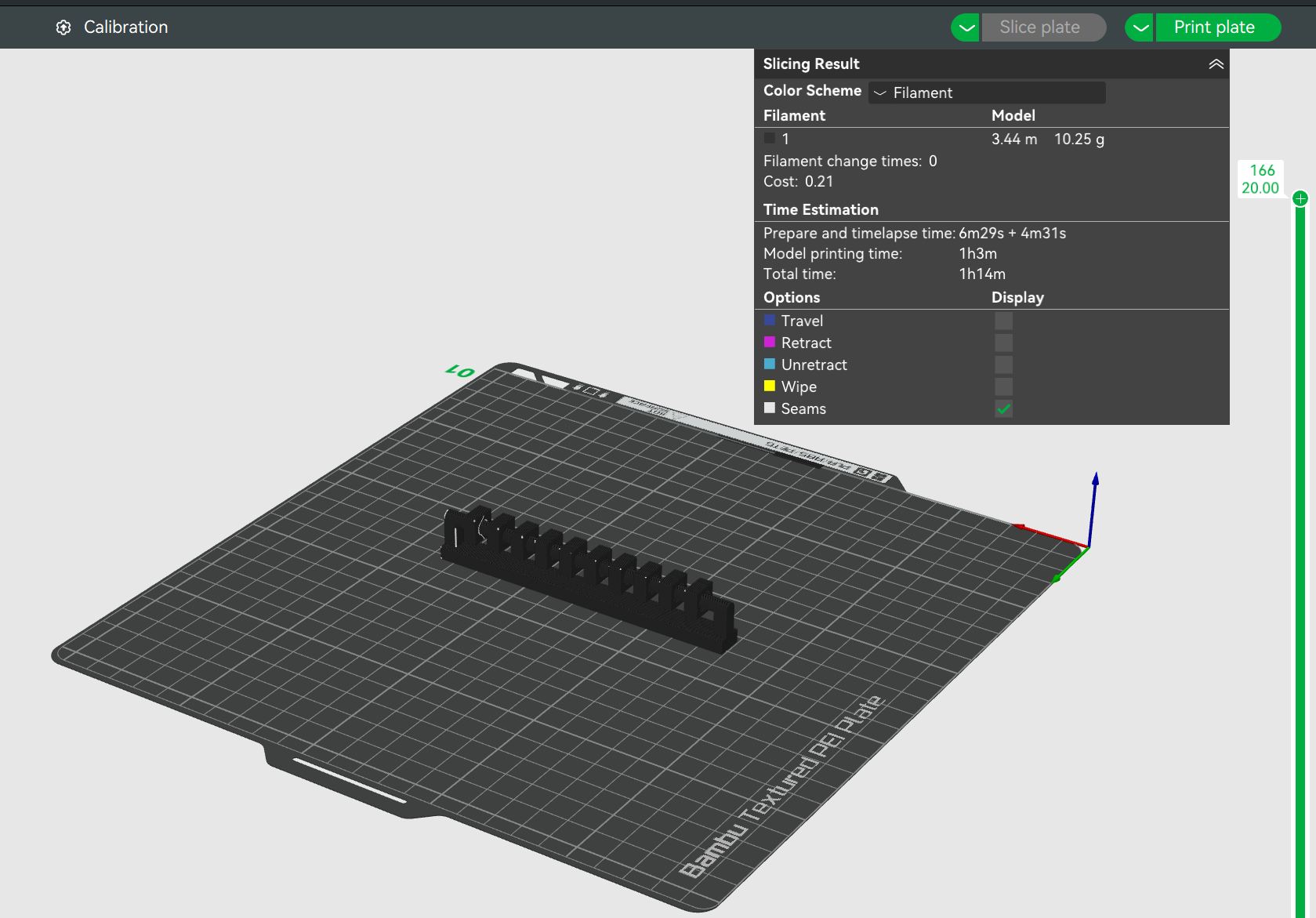This screenshot has width=1316, height=918.
Task: Open the Color Scheme dropdown
Action: click(987, 93)
